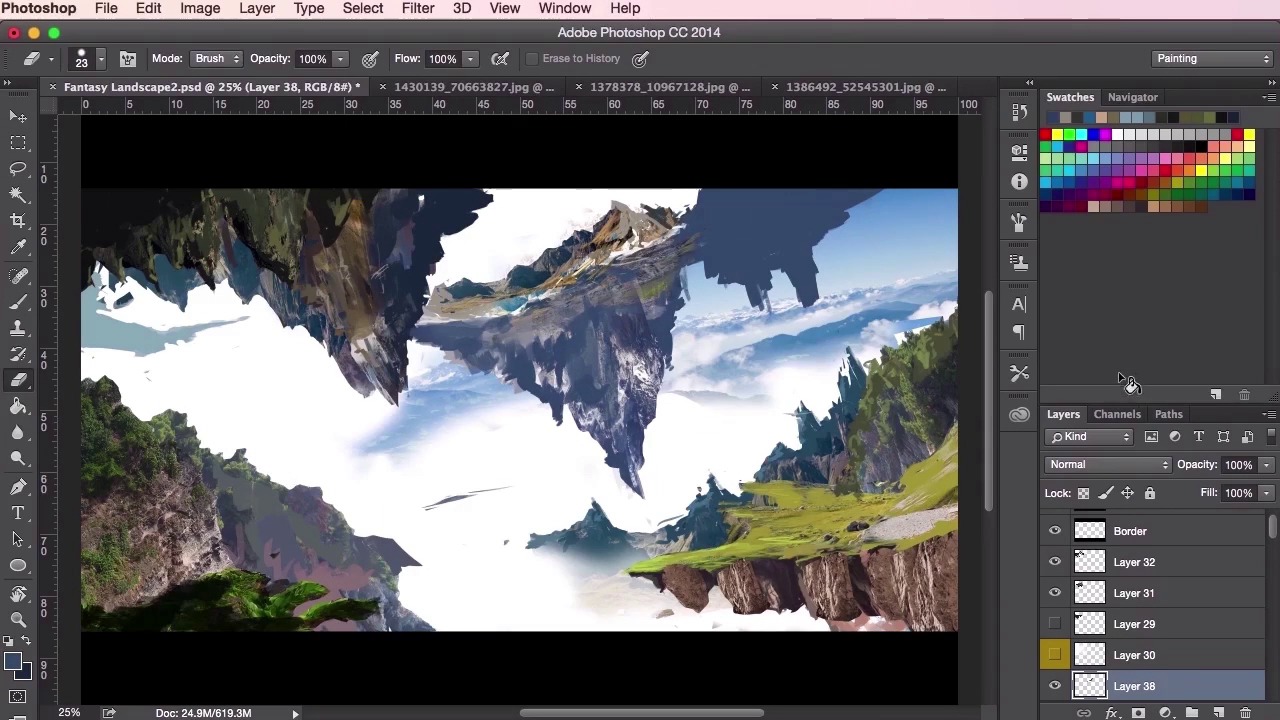Add a layer mask from Layers panel footer
The image size is (1280, 720).
click(1138, 713)
